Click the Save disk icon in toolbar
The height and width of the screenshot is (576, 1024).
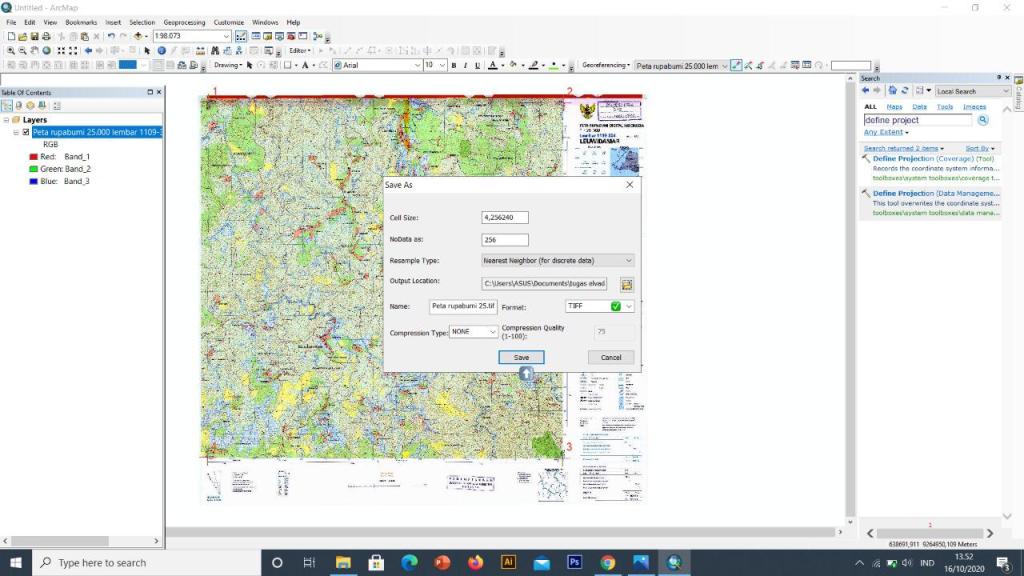35,37
